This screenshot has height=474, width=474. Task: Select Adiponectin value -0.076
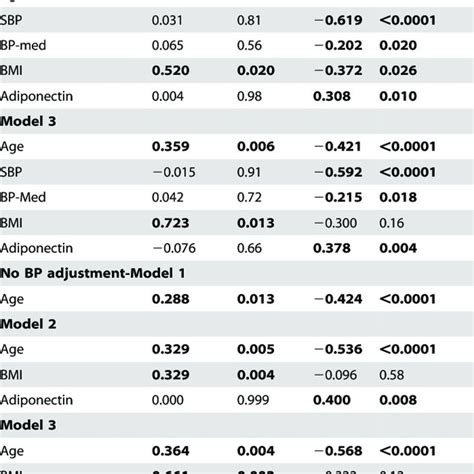(174, 248)
